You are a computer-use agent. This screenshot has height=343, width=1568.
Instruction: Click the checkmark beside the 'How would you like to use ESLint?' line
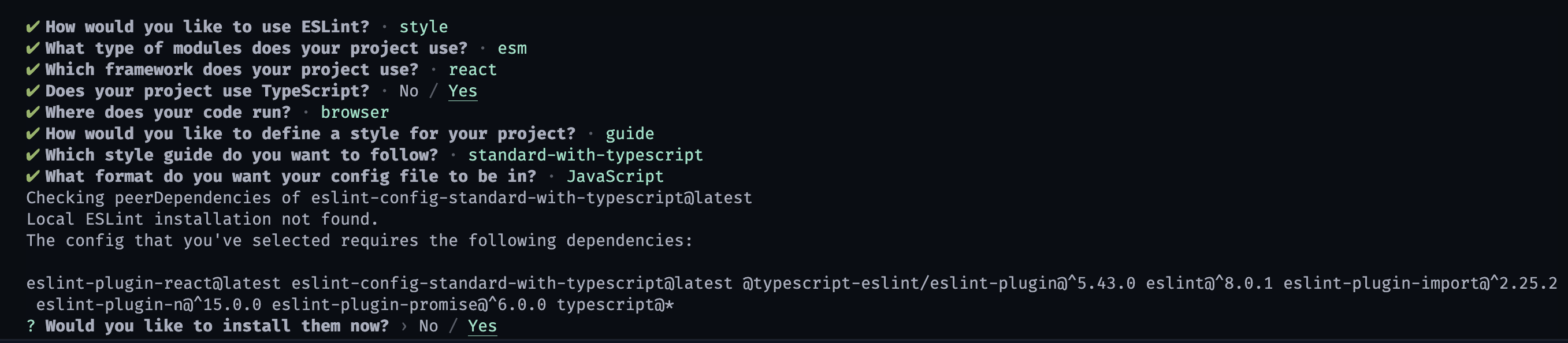(x=33, y=27)
